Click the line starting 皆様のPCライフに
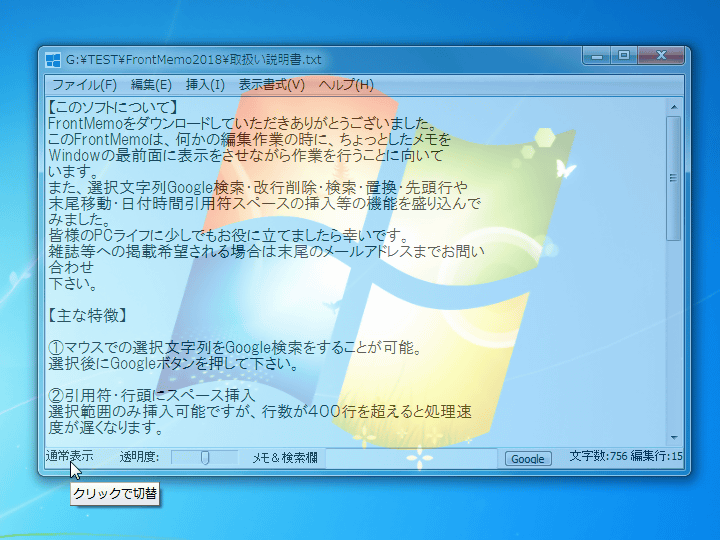Screen dimensions: 720x540 pyautogui.click(x=229, y=236)
